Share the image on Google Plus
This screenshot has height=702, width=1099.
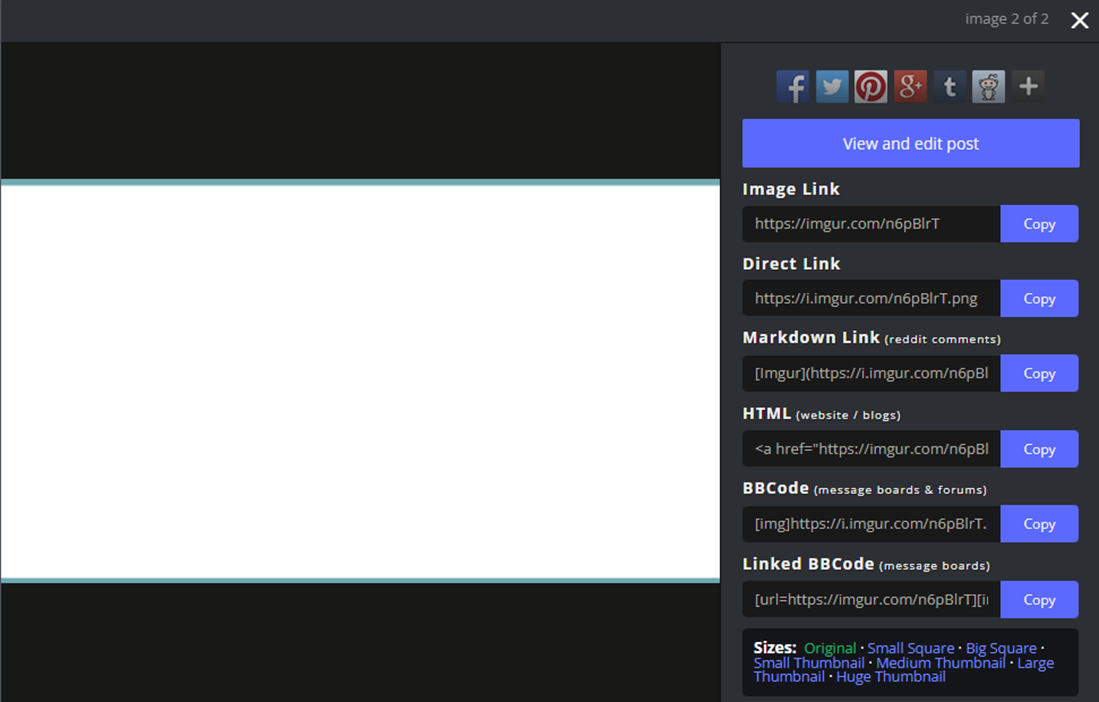tap(910, 87)
